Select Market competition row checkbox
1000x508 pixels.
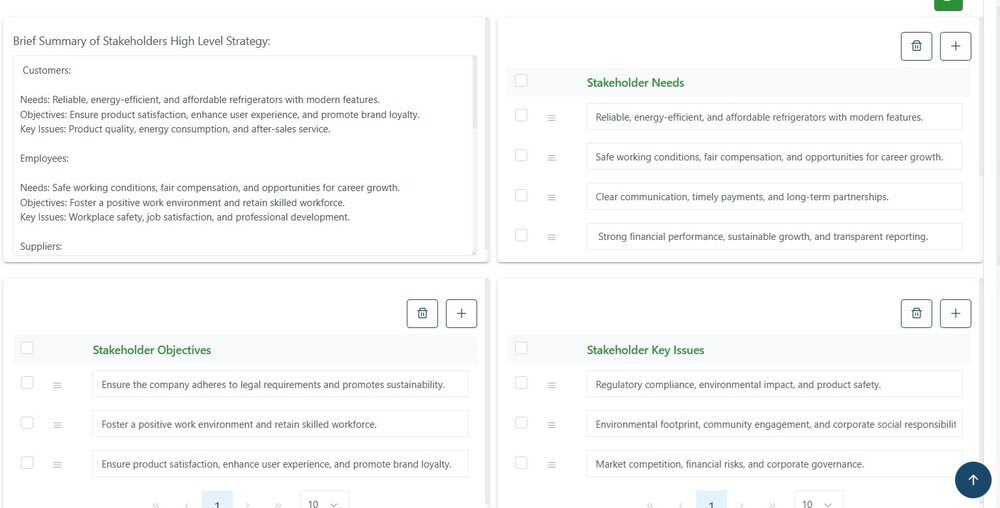pos(521,463)
